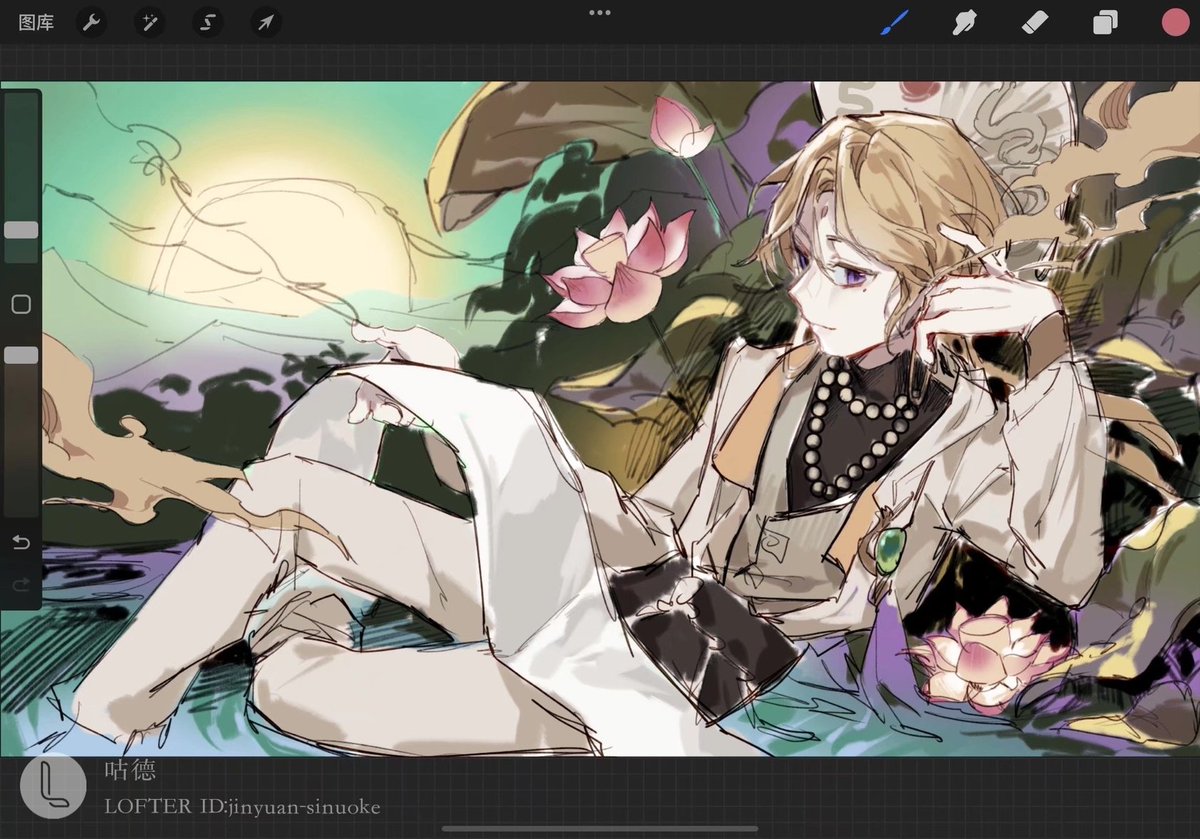Screen dimensions: 1200x839
Task: Open the pink color swatch picker
Action: 1175,22
